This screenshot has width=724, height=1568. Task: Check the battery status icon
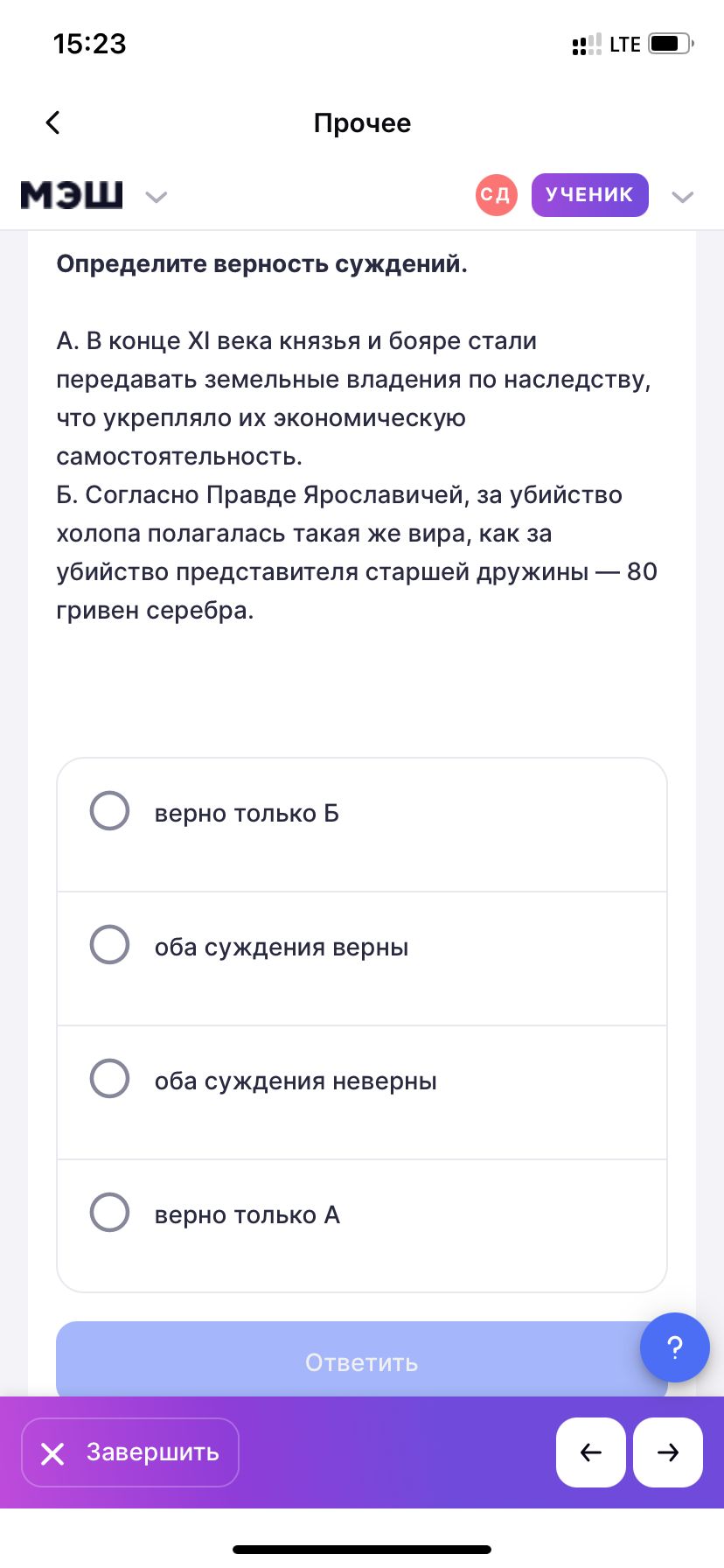(671, 44)
